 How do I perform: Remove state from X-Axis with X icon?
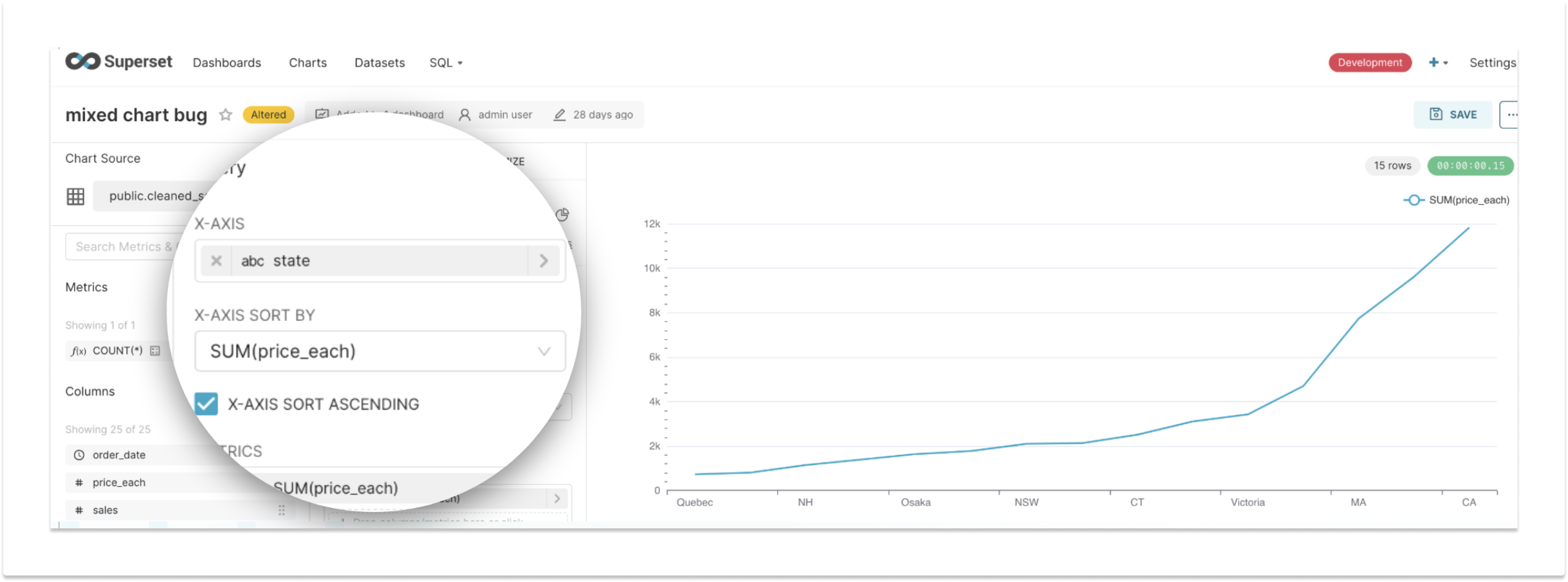216,261
